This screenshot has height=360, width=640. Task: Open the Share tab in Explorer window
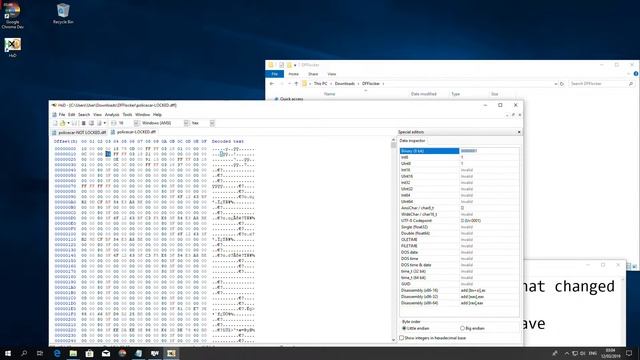(313, 74)
